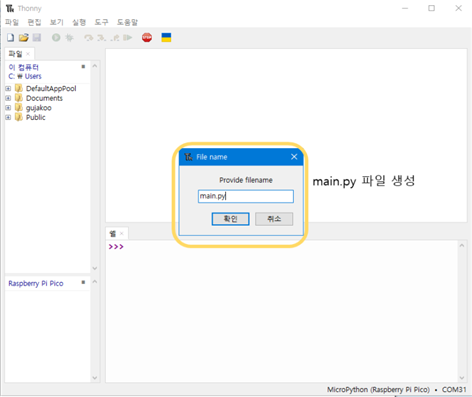The height and width of the screenshot is (397, 472).
Task: Confirm filename with 확인 button
Action: 230,219
